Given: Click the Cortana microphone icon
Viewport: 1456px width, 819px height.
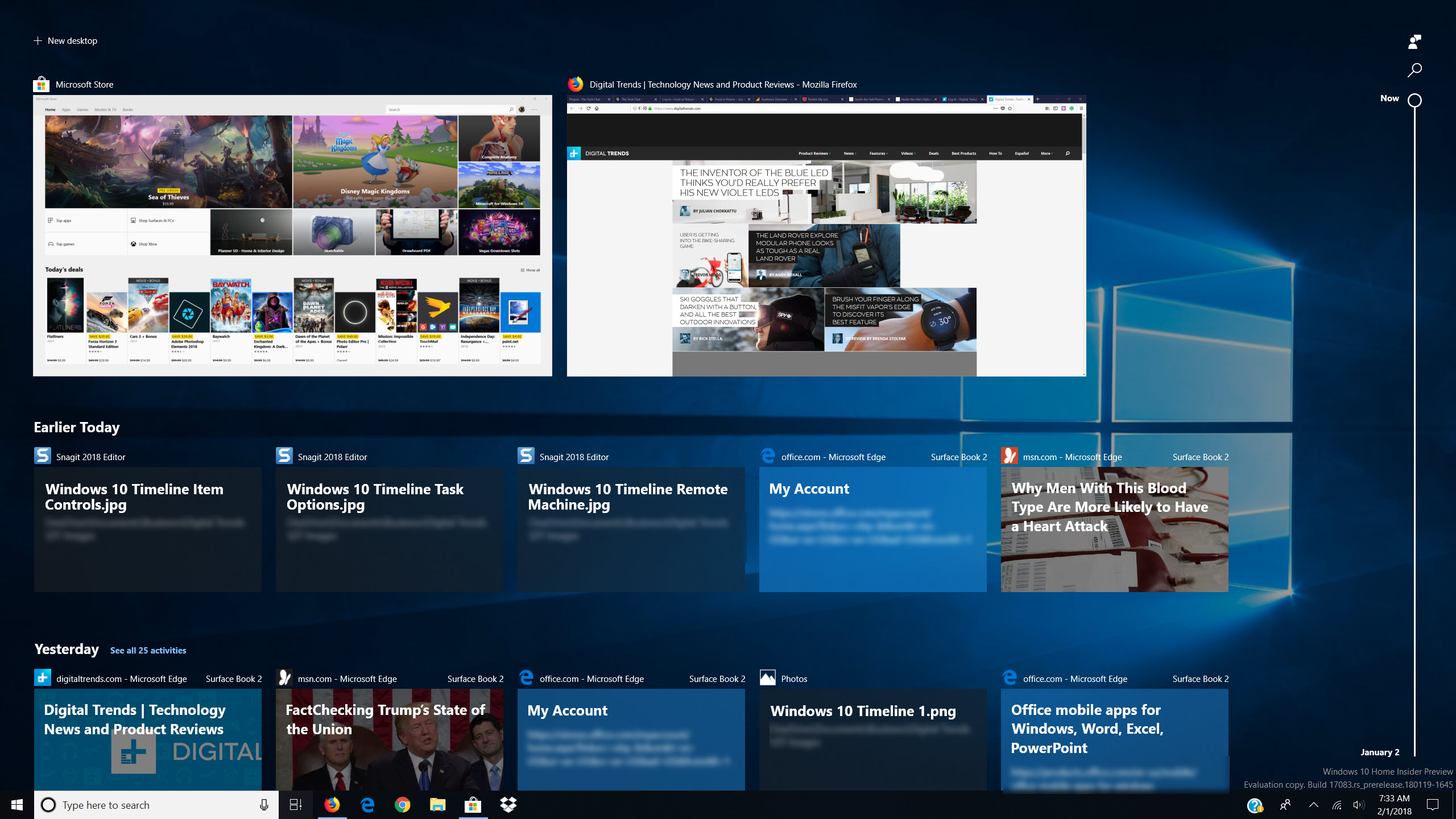Looking at the screenshot, I should point(264,805).
